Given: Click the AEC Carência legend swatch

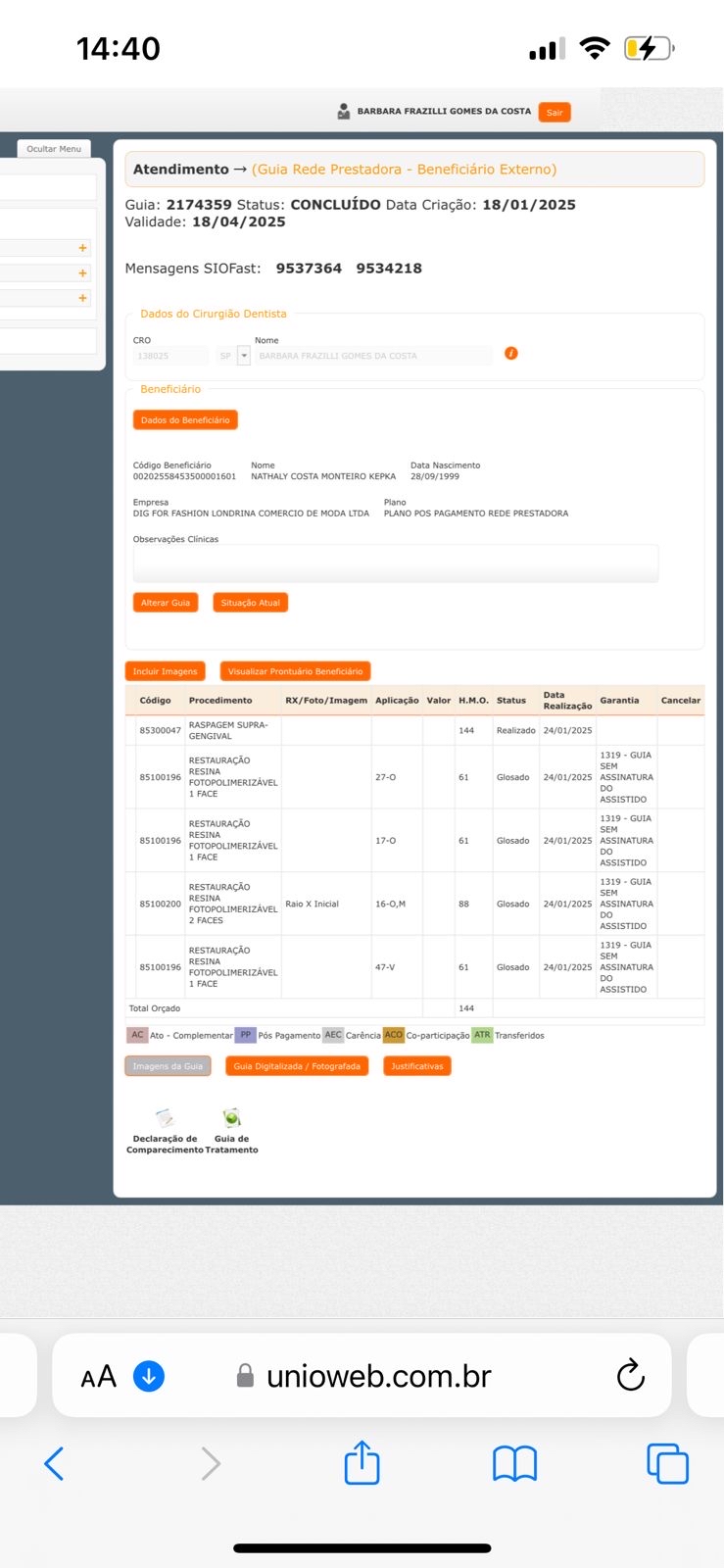Looking at the screenshot, I should tap(333, 1035).
